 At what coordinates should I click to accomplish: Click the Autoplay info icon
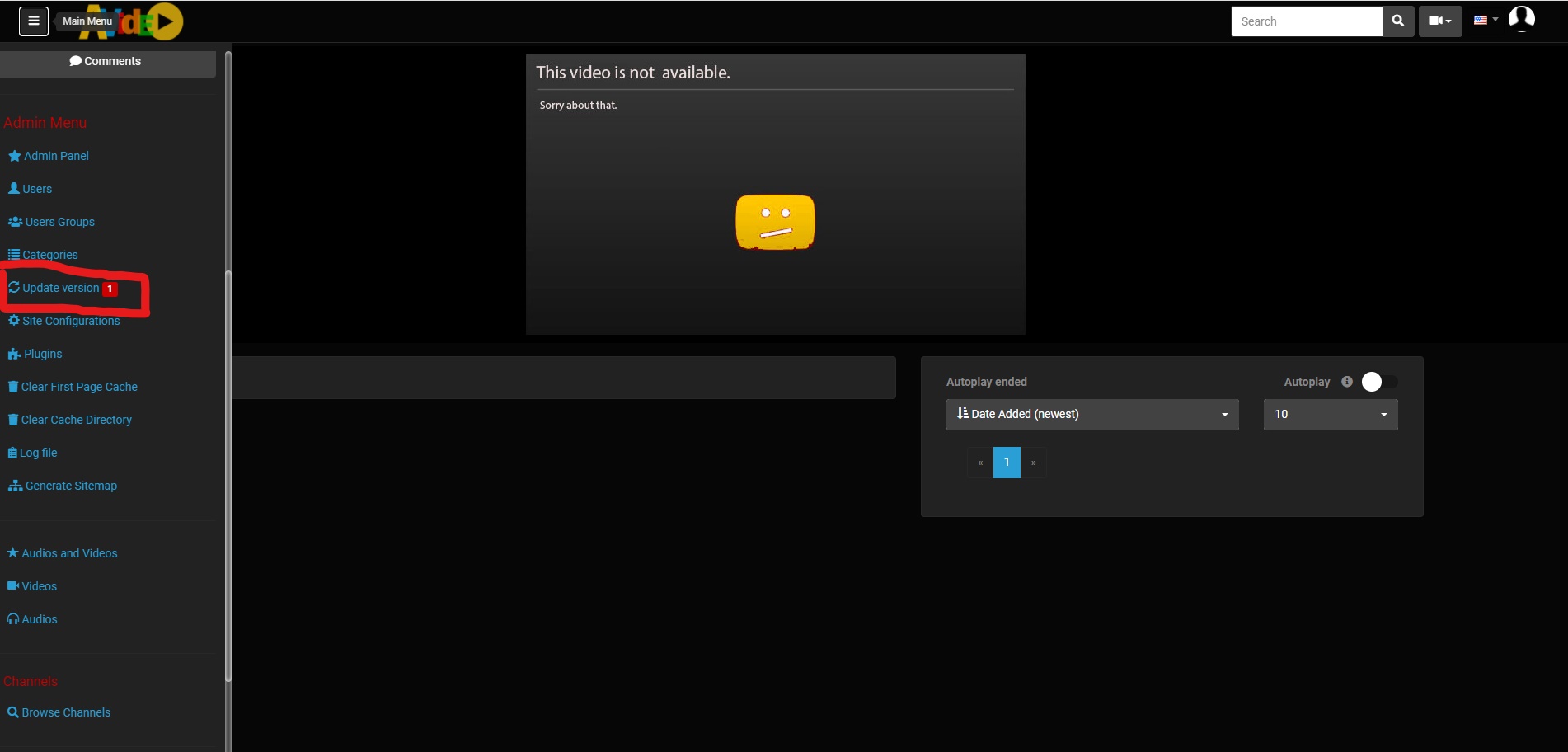click(x=1347, y=382)
